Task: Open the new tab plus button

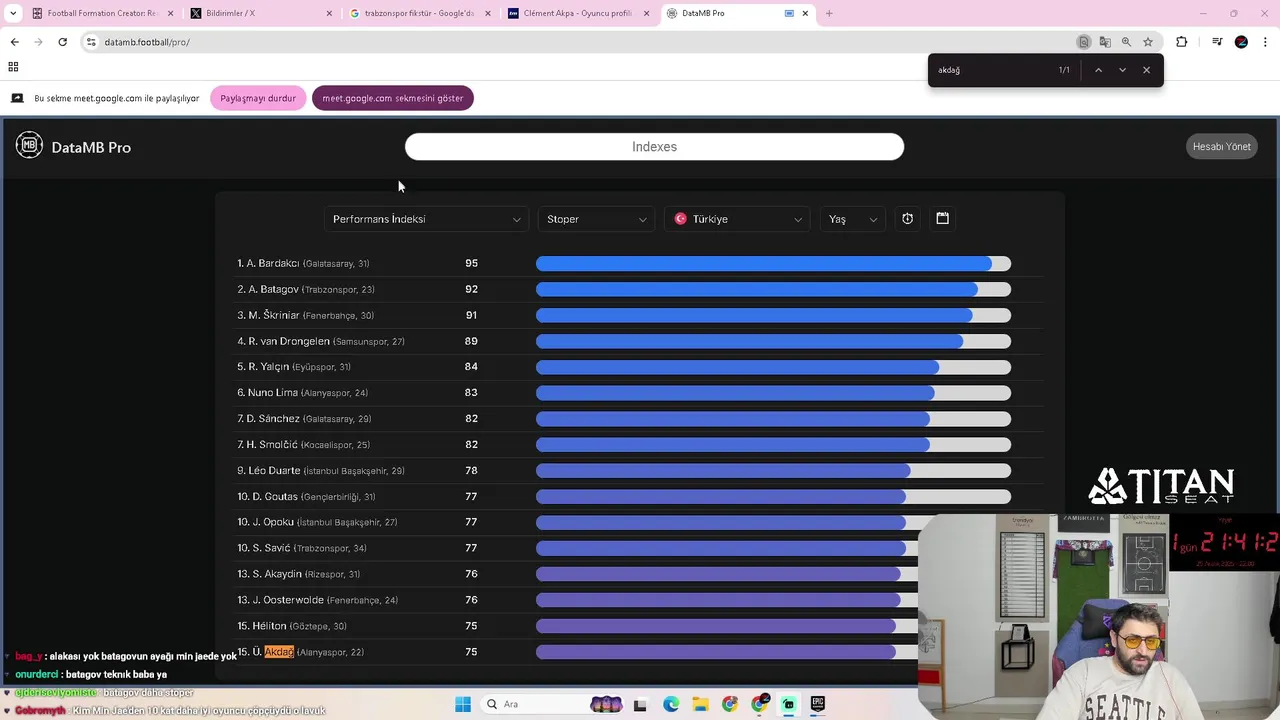Action: click(829, 13)
